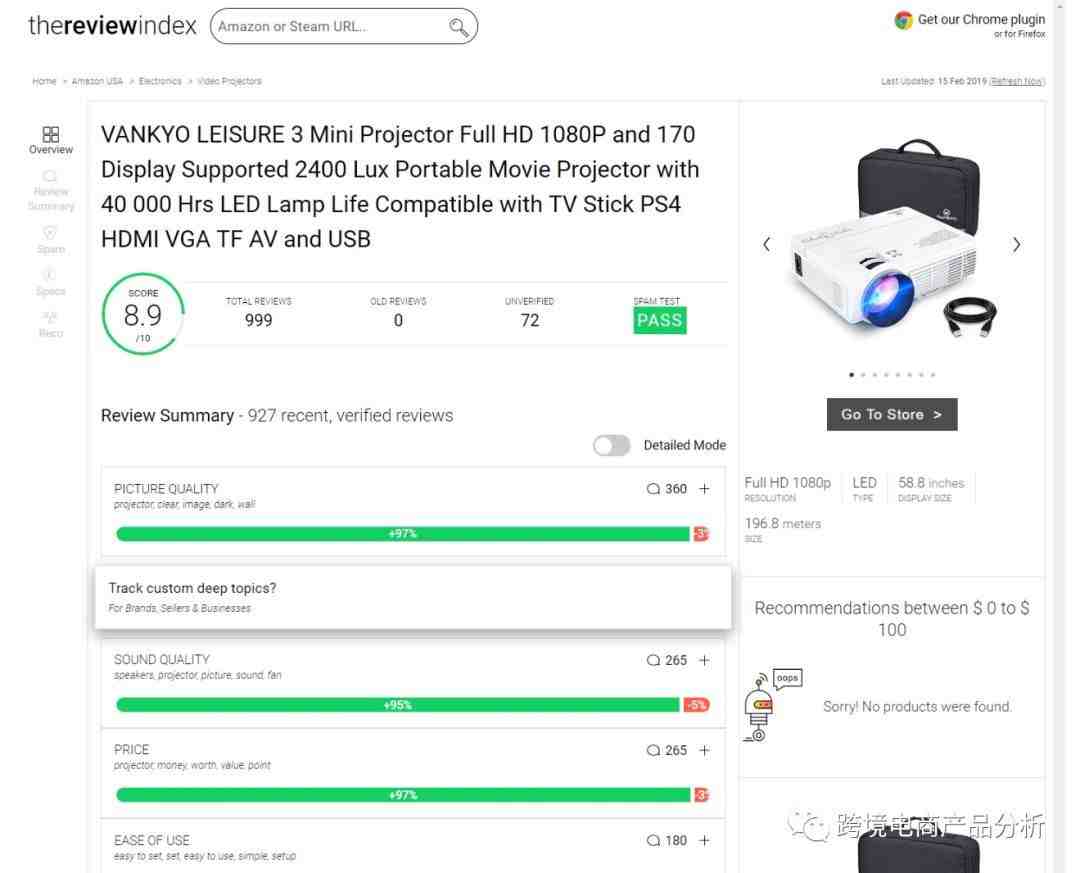Screen dimensions: 1080x873
Task: Expand Price topic with plus sign
Action: pos(704,750)
